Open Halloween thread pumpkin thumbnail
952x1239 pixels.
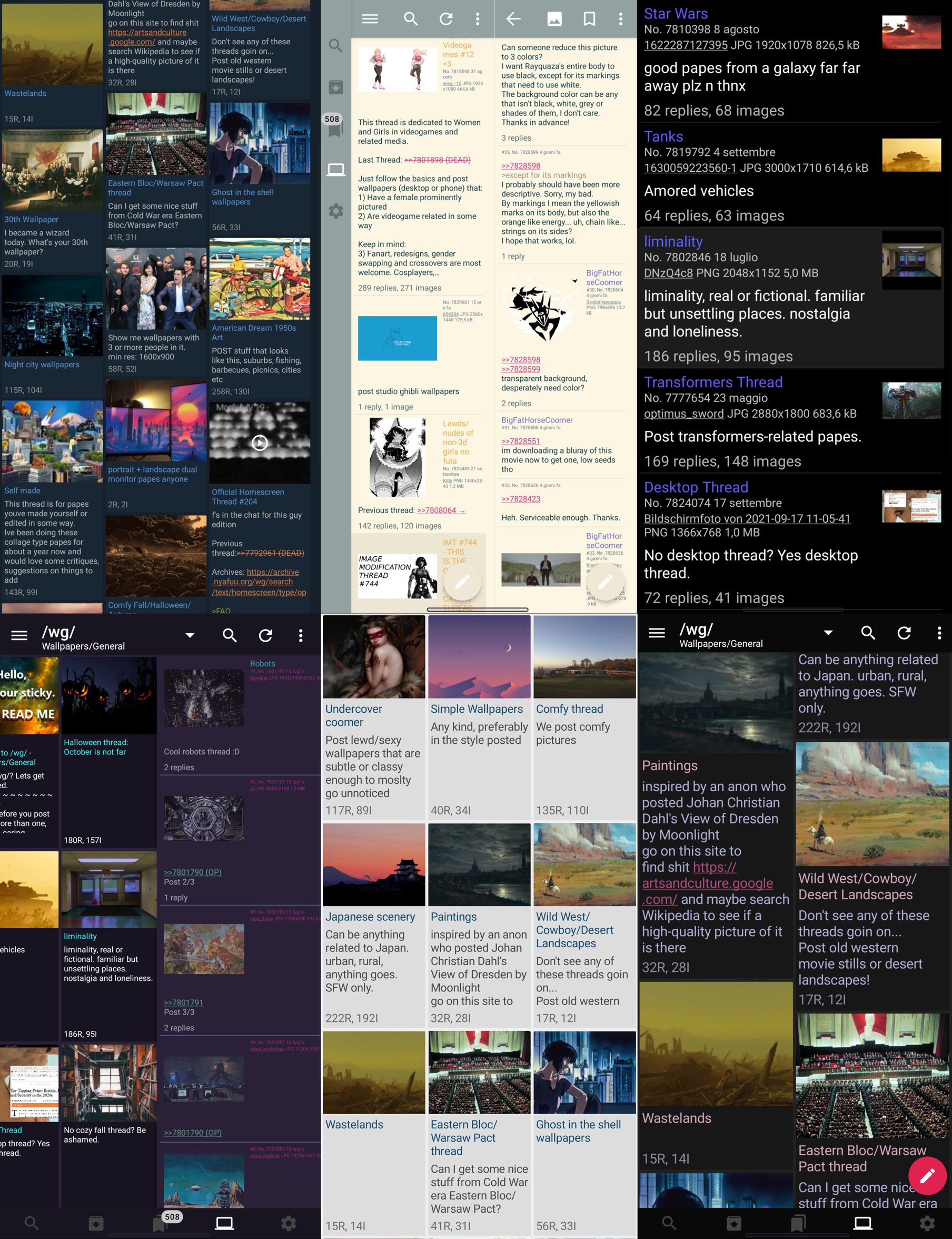point(109,695)
